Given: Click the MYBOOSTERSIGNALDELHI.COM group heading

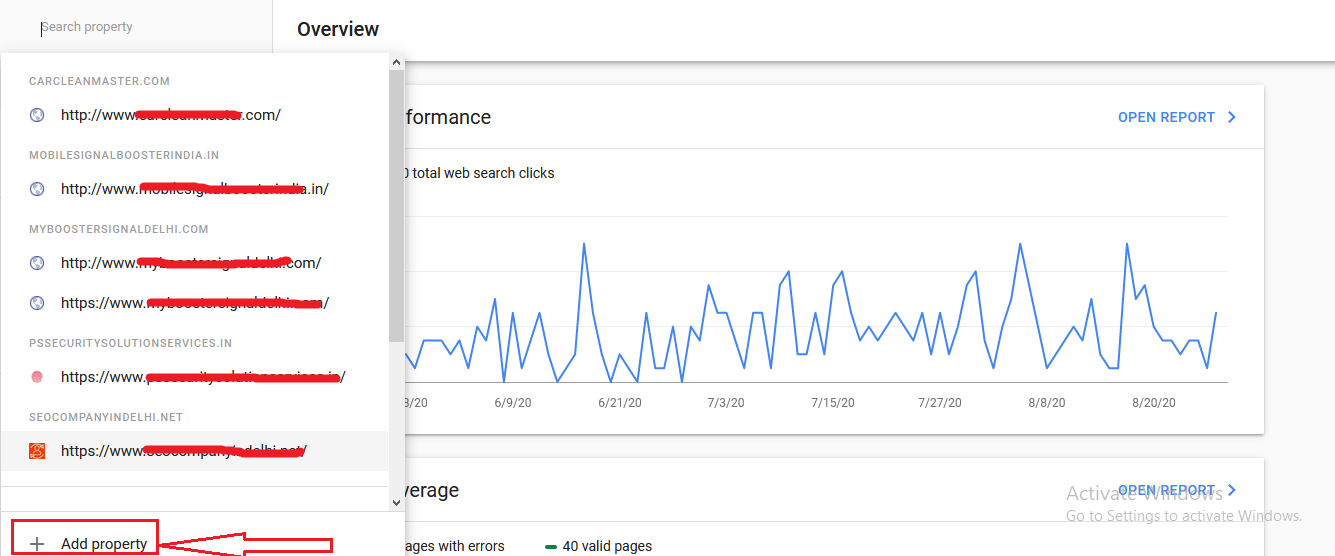Looking at the screenshot, I should pos(119,229).
